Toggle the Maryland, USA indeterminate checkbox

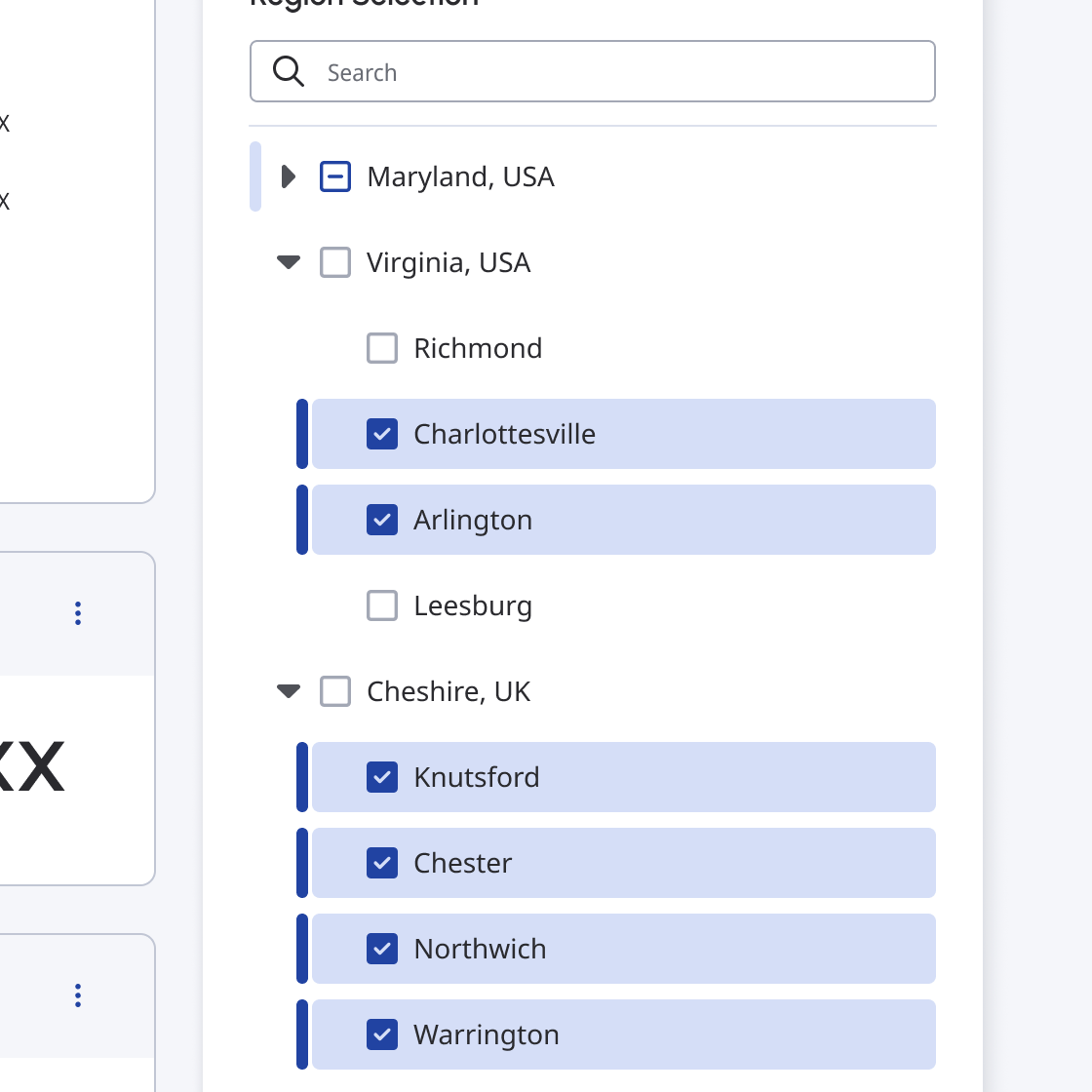(335, 176)
